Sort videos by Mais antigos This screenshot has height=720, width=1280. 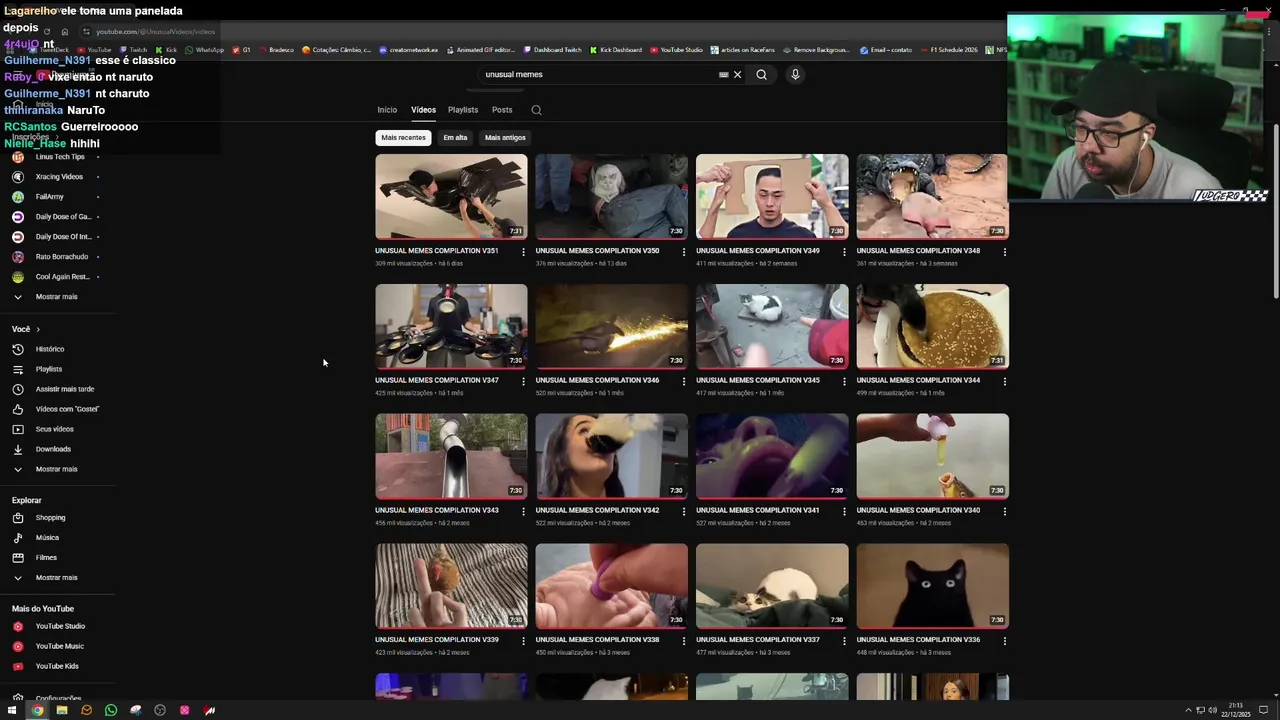pos(505,138)
